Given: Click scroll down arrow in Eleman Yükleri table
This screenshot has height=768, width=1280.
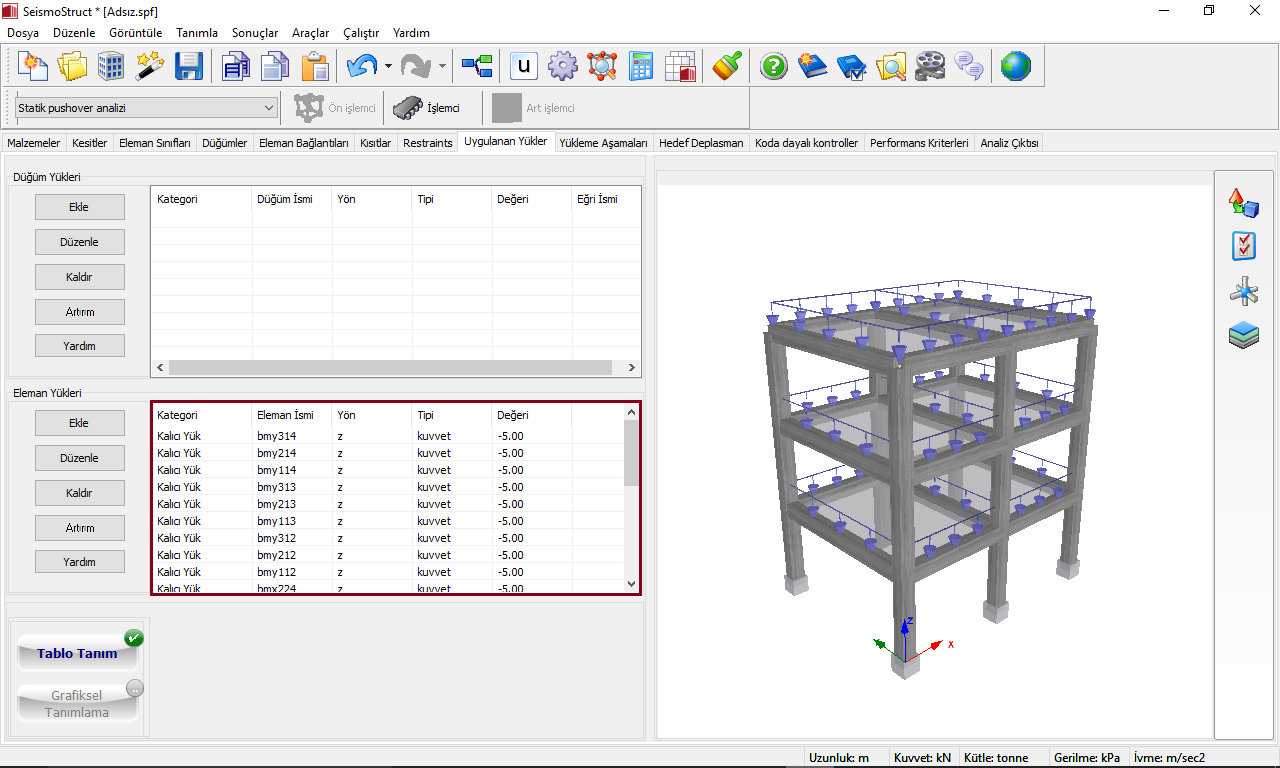Looking at the screenshot, I should (x=631, y=584).
